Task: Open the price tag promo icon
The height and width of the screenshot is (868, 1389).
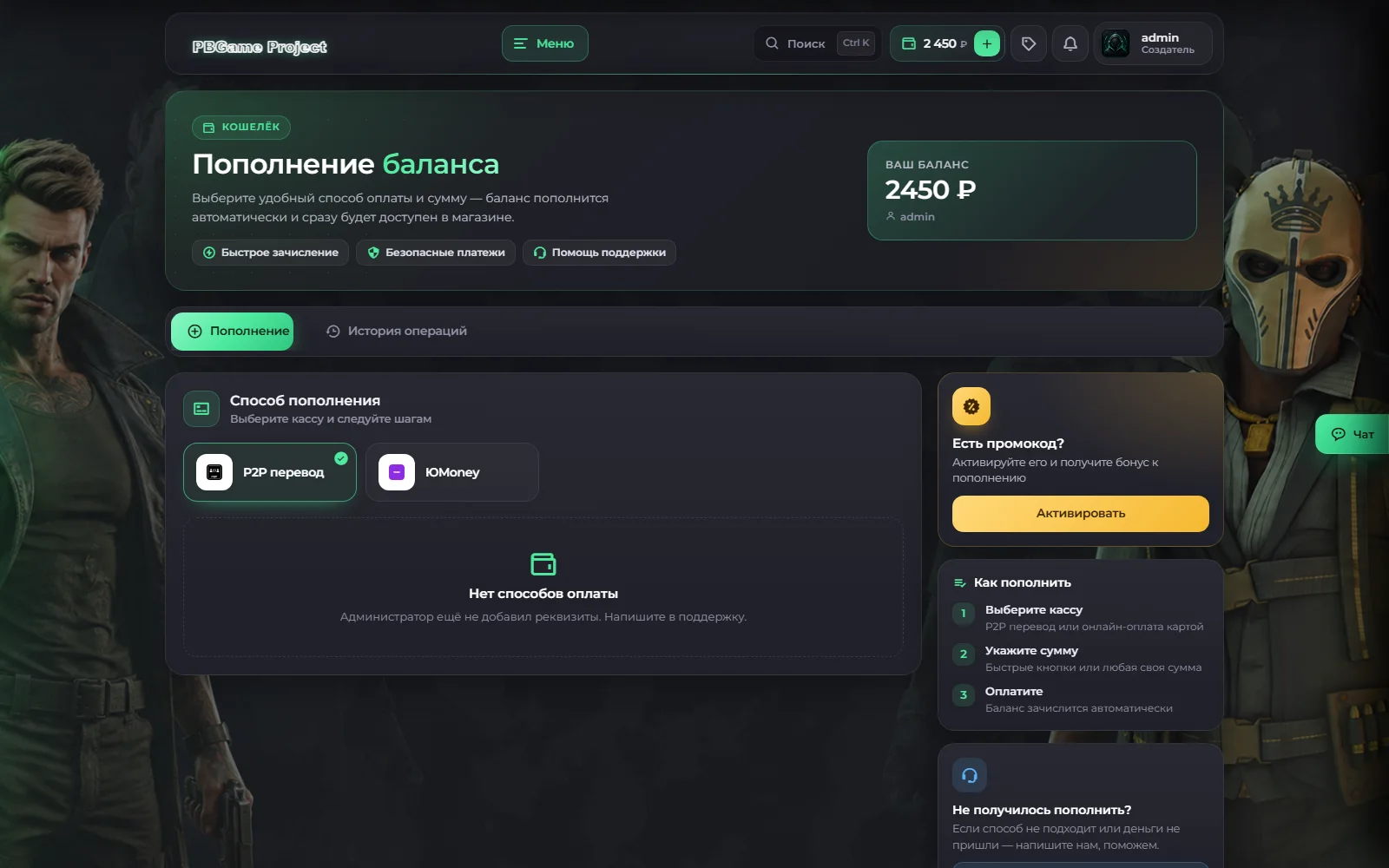Action: (1029, 43)
